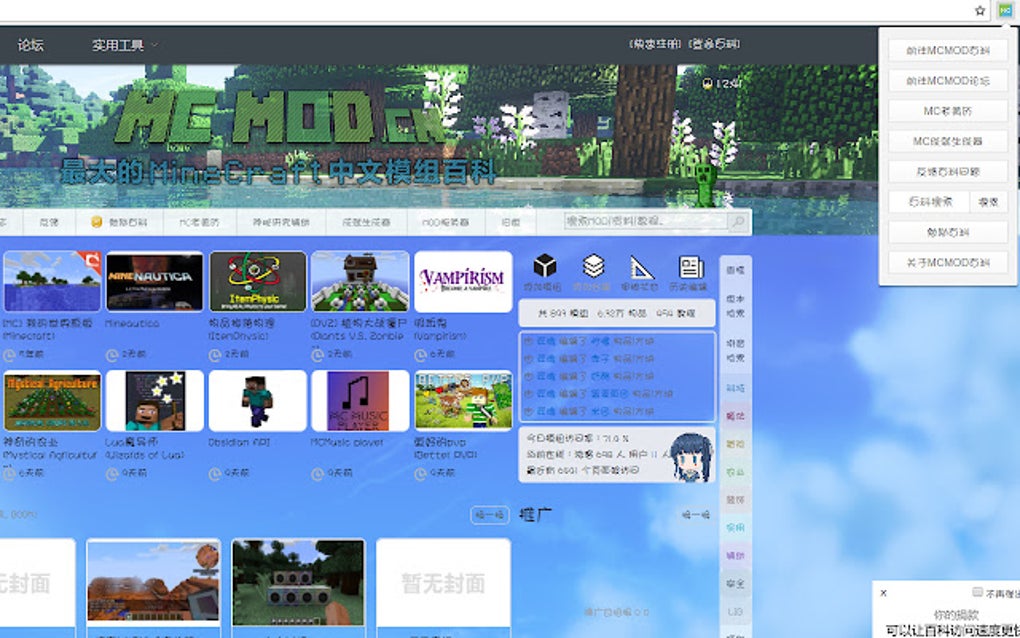Click the triangle ruler icon
Viewport: 1020px width, 638px height.
point(641,267)
